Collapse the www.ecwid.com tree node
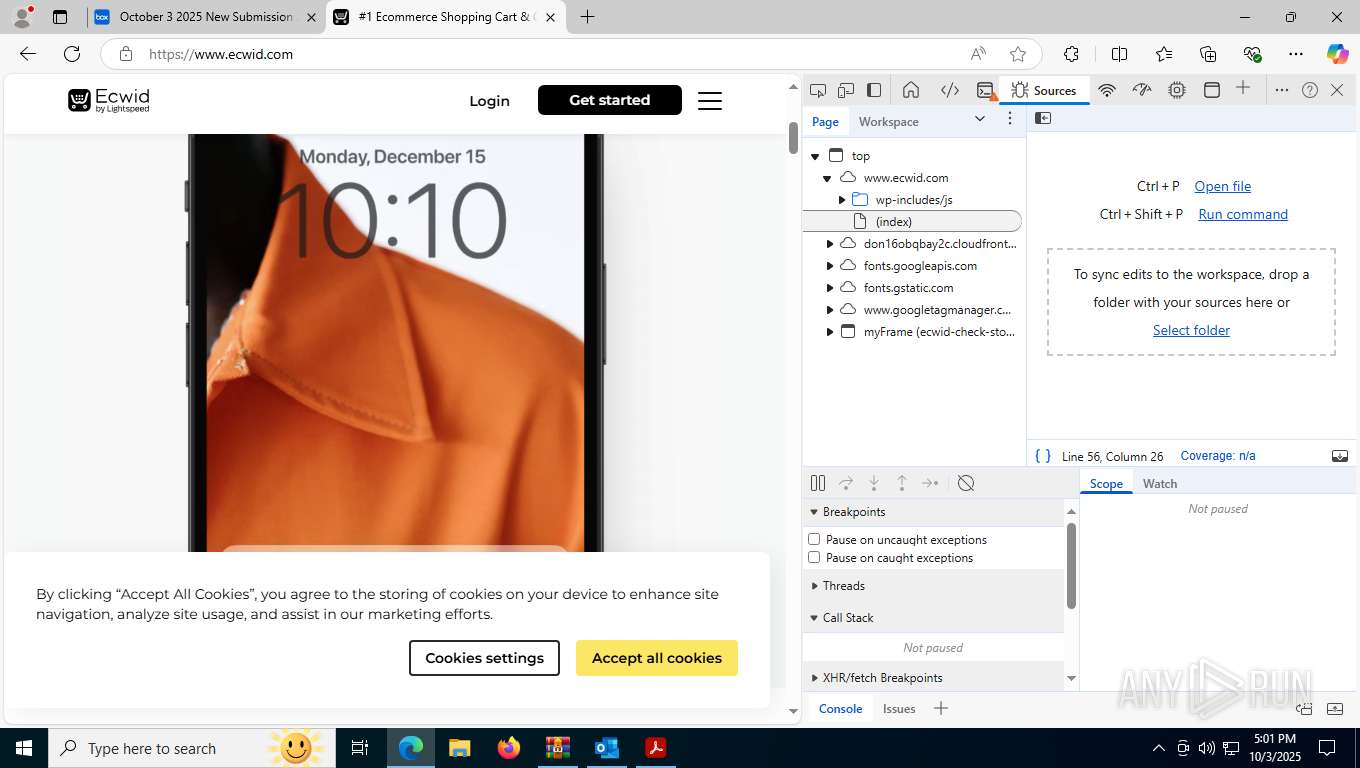Viewport: 1360px width, 768px height. [827, 178]
